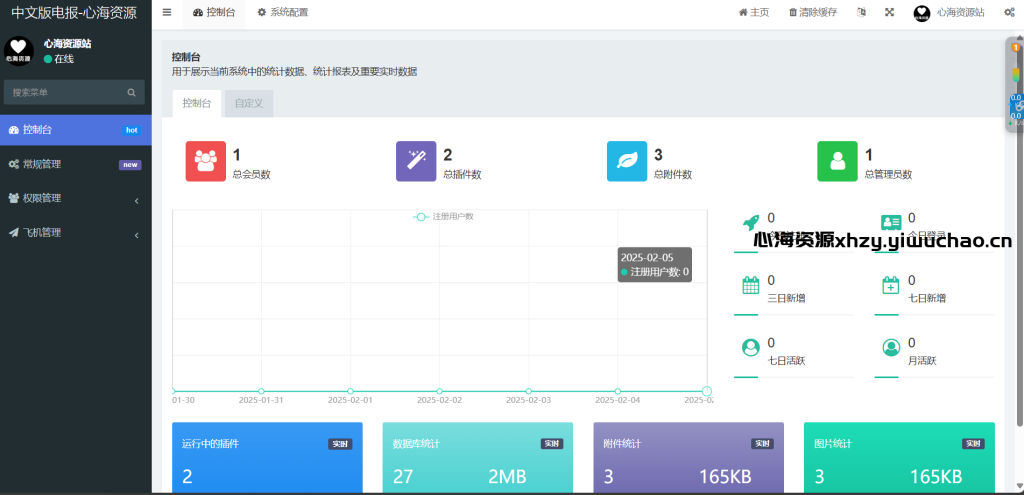Image resolution: width=1024 pixels, height=495 pixels.
Task: Click the user circle icon for 七日活跃
Action: [x=751, y=347]
